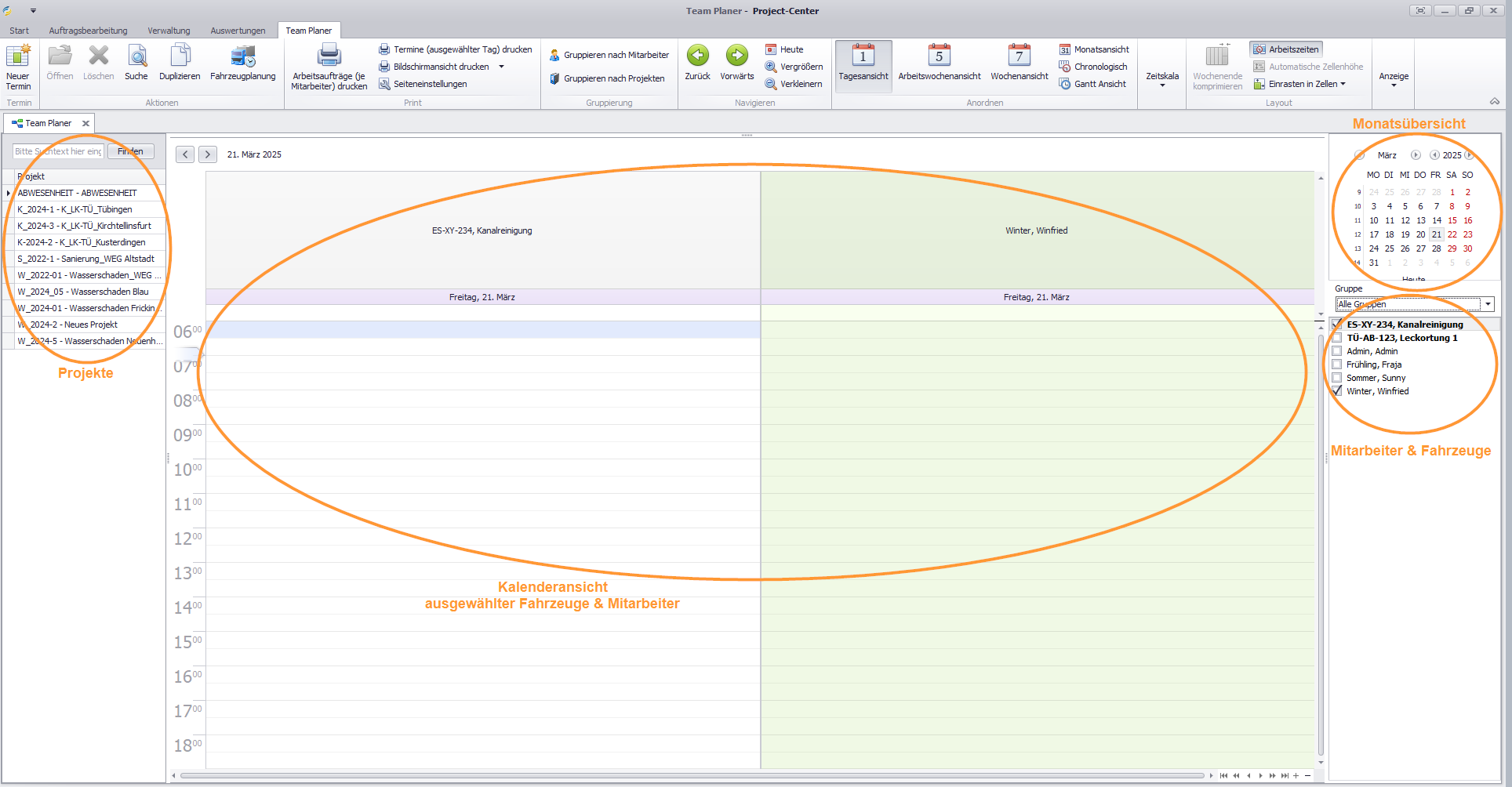Open the Fahrzeugplanung tool
Viewport: 1512px width, 787px height.
point(242,57)
